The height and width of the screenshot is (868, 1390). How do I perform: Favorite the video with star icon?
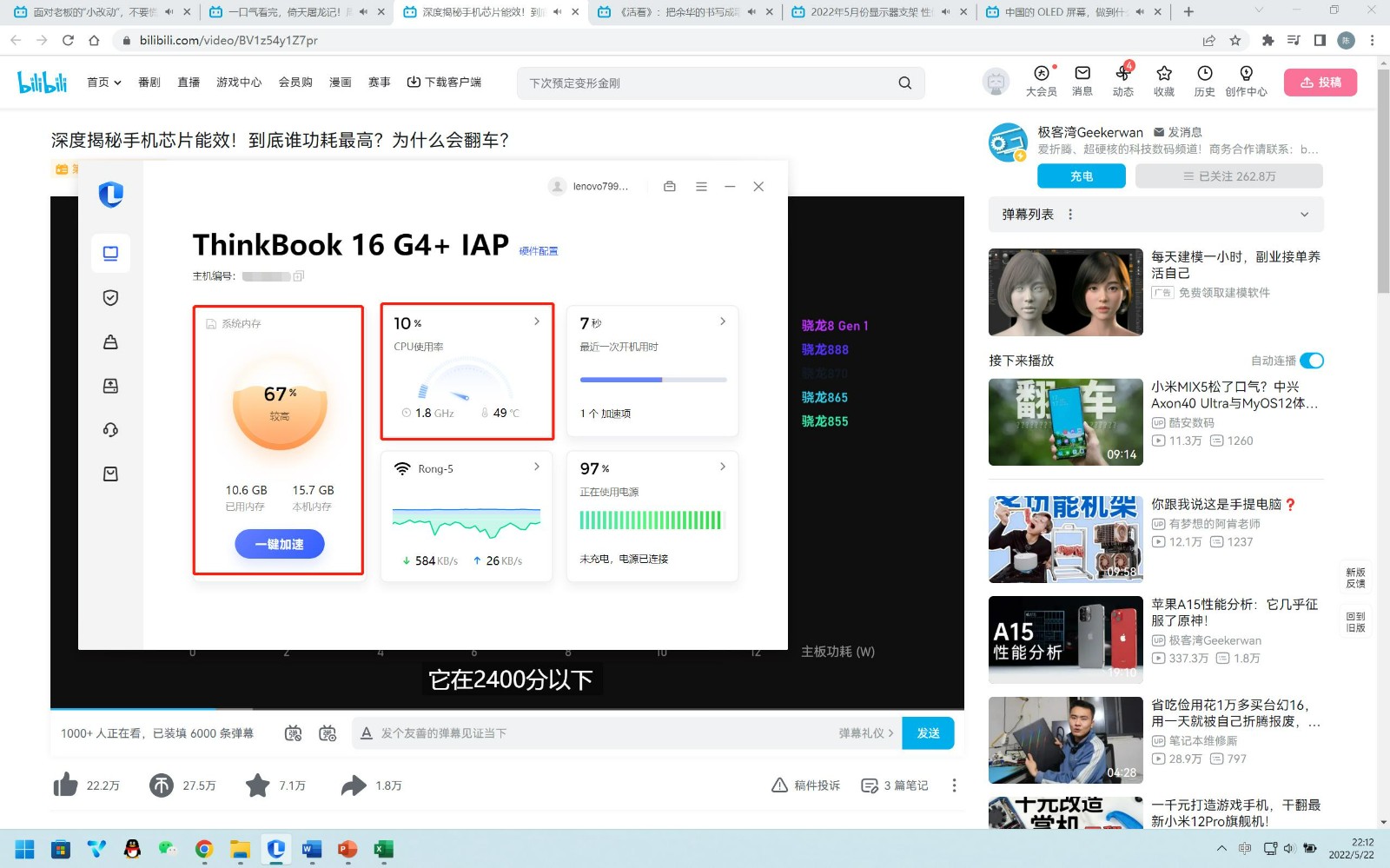(x=258, y=785)
